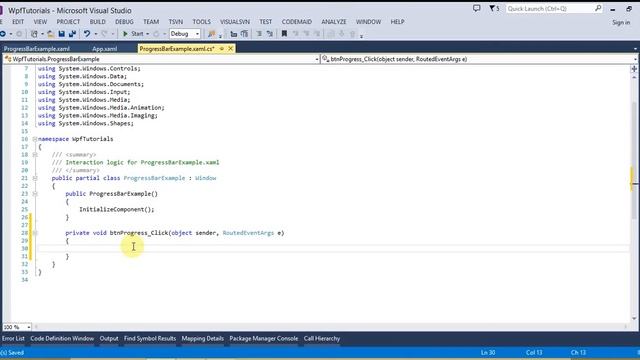Open the TSVN menu
This screenshot has width=640, height=360.
(176, 22)
